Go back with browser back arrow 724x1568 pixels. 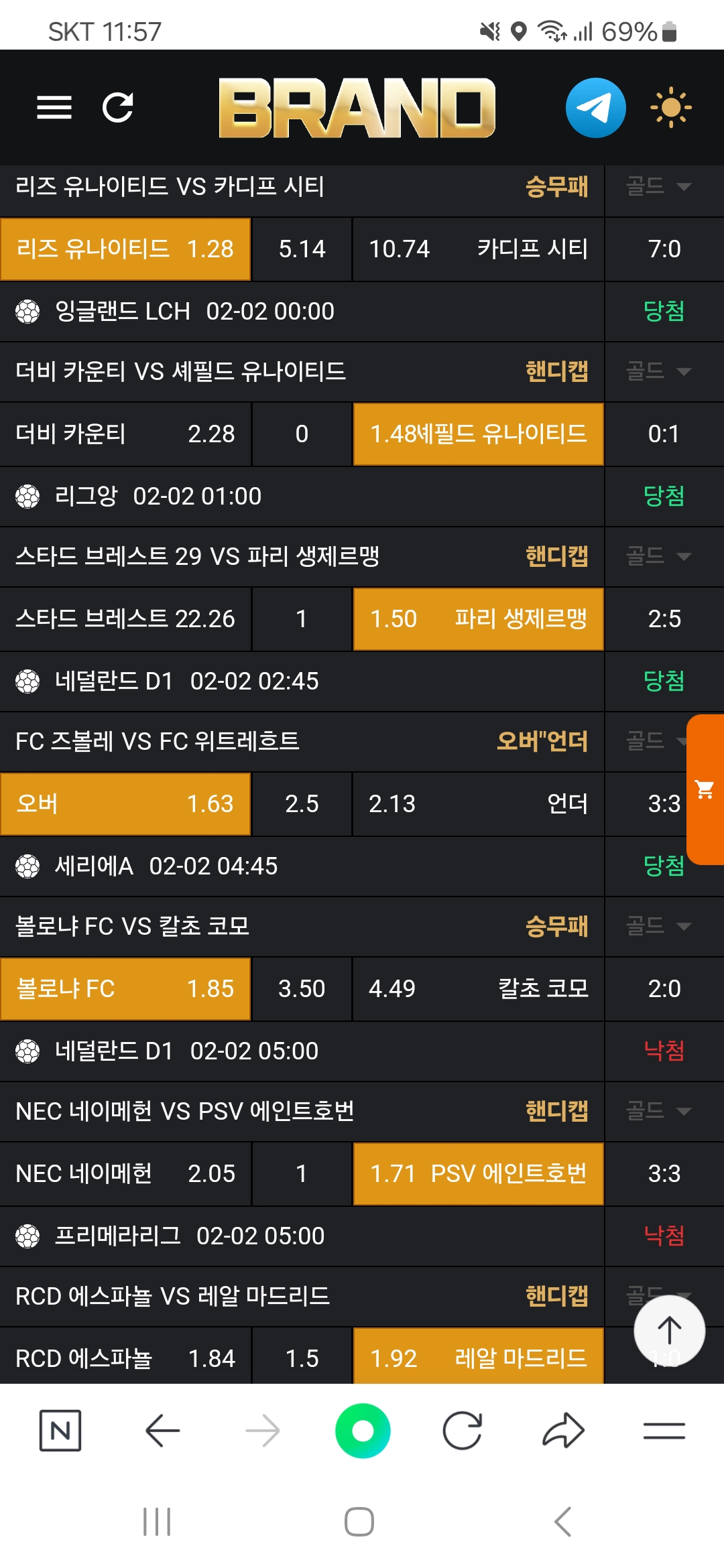click(162, 1431)
